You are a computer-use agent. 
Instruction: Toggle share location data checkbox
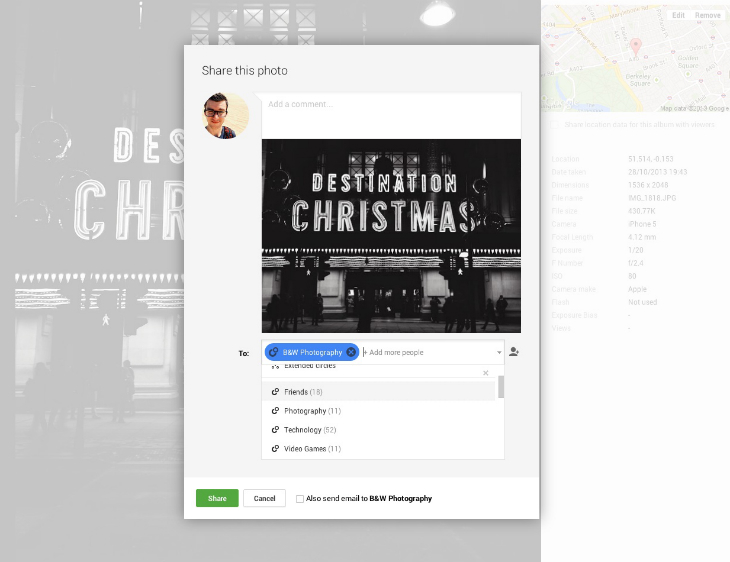pyautogui.click(x=554, y=124)
